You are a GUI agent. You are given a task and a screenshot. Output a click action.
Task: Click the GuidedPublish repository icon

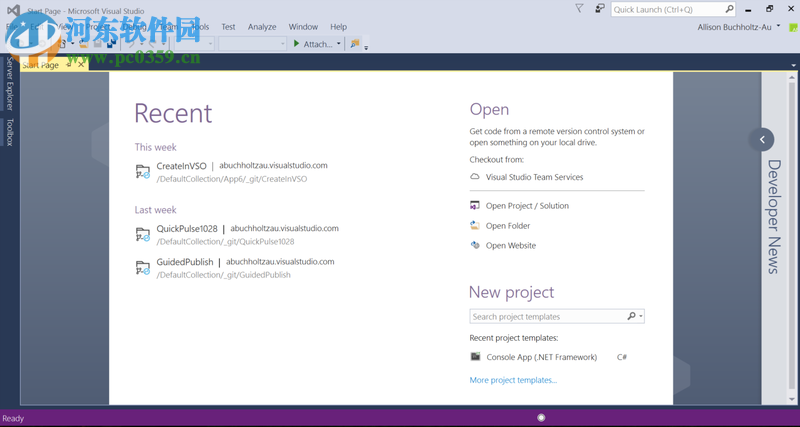[x=142, y=268]
